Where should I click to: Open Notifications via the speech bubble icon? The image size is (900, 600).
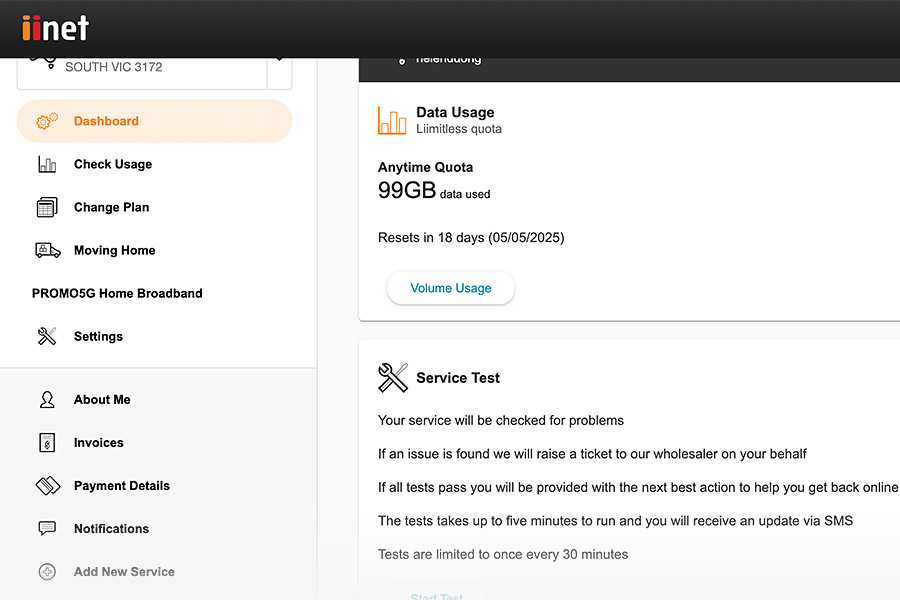point(47,528)
